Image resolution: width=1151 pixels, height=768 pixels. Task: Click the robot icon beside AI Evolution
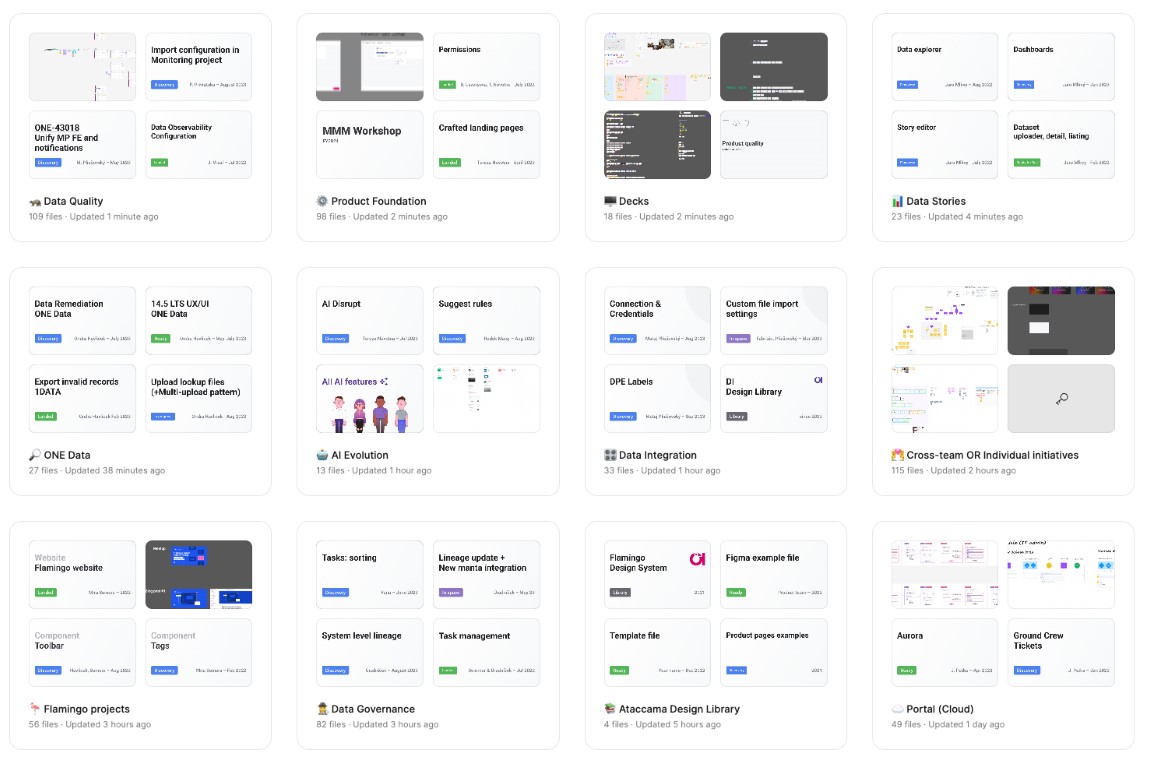pos(322,455)
